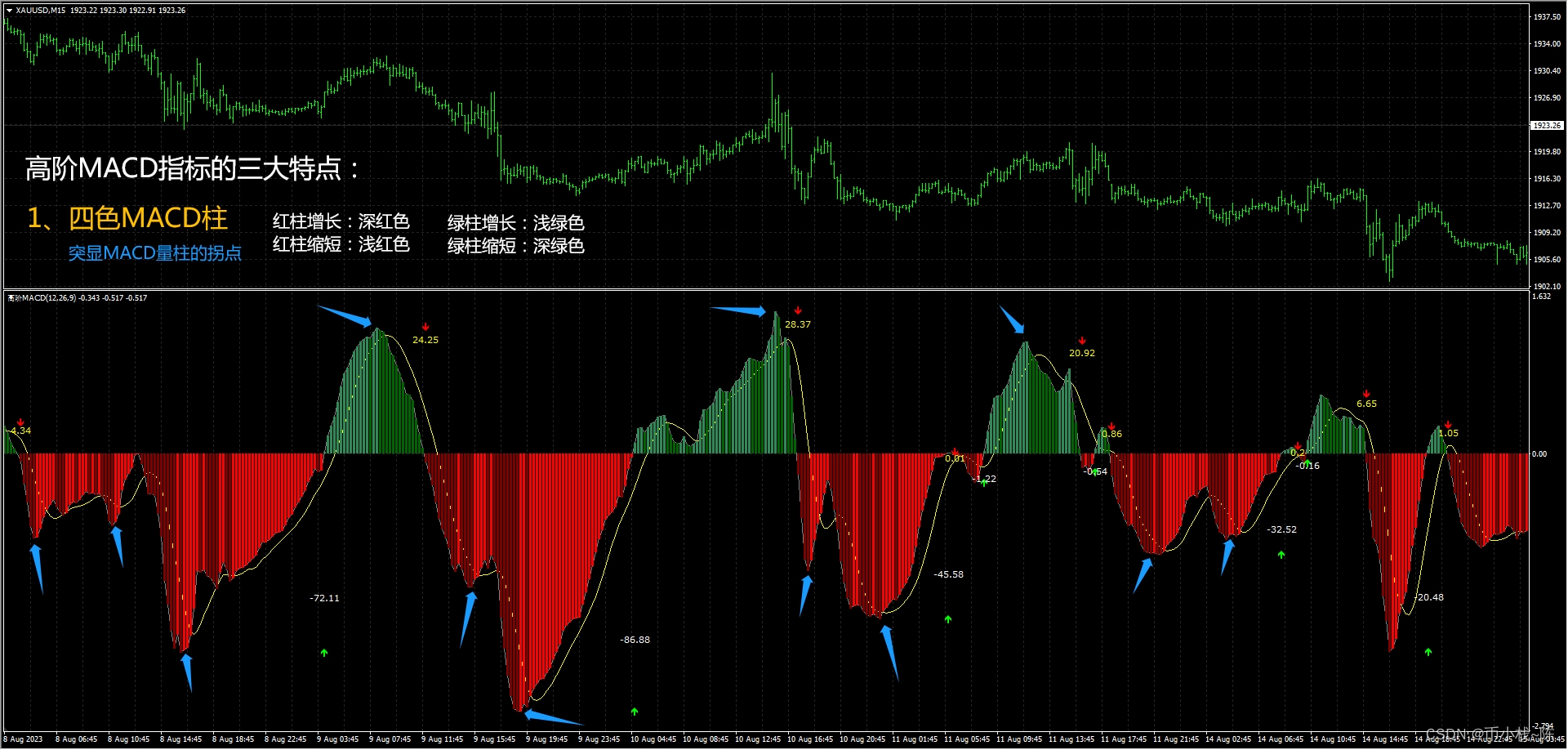
Task: Click the -32.52 value label in indicator window
Action: [x=1281, y=529]
